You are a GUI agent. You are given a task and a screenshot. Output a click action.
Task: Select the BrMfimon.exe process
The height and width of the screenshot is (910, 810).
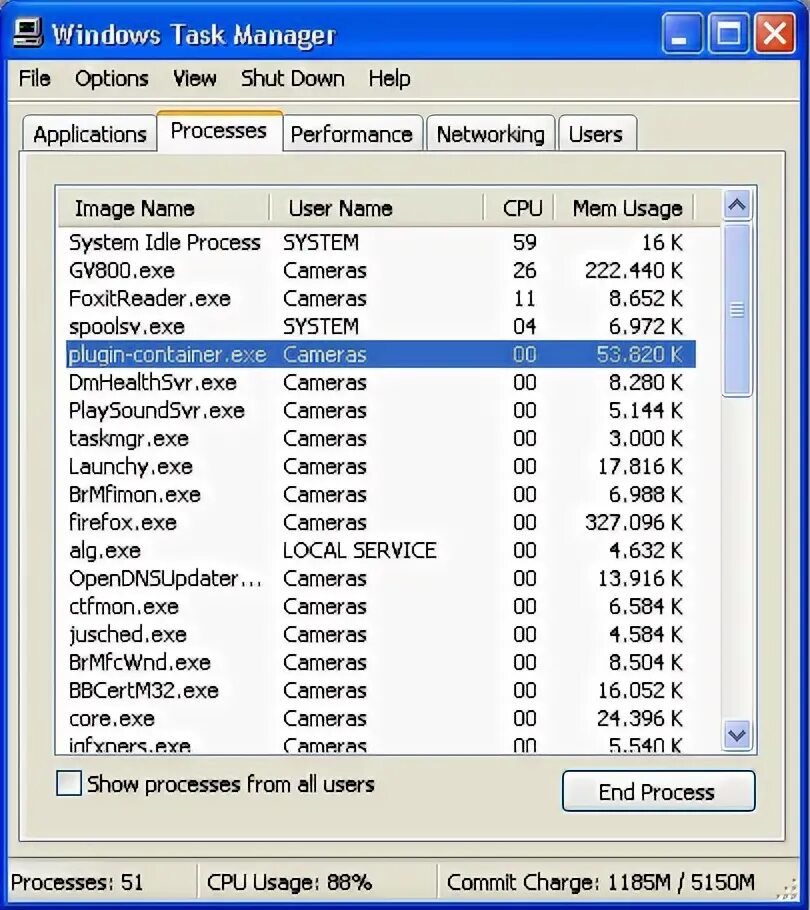381,494
